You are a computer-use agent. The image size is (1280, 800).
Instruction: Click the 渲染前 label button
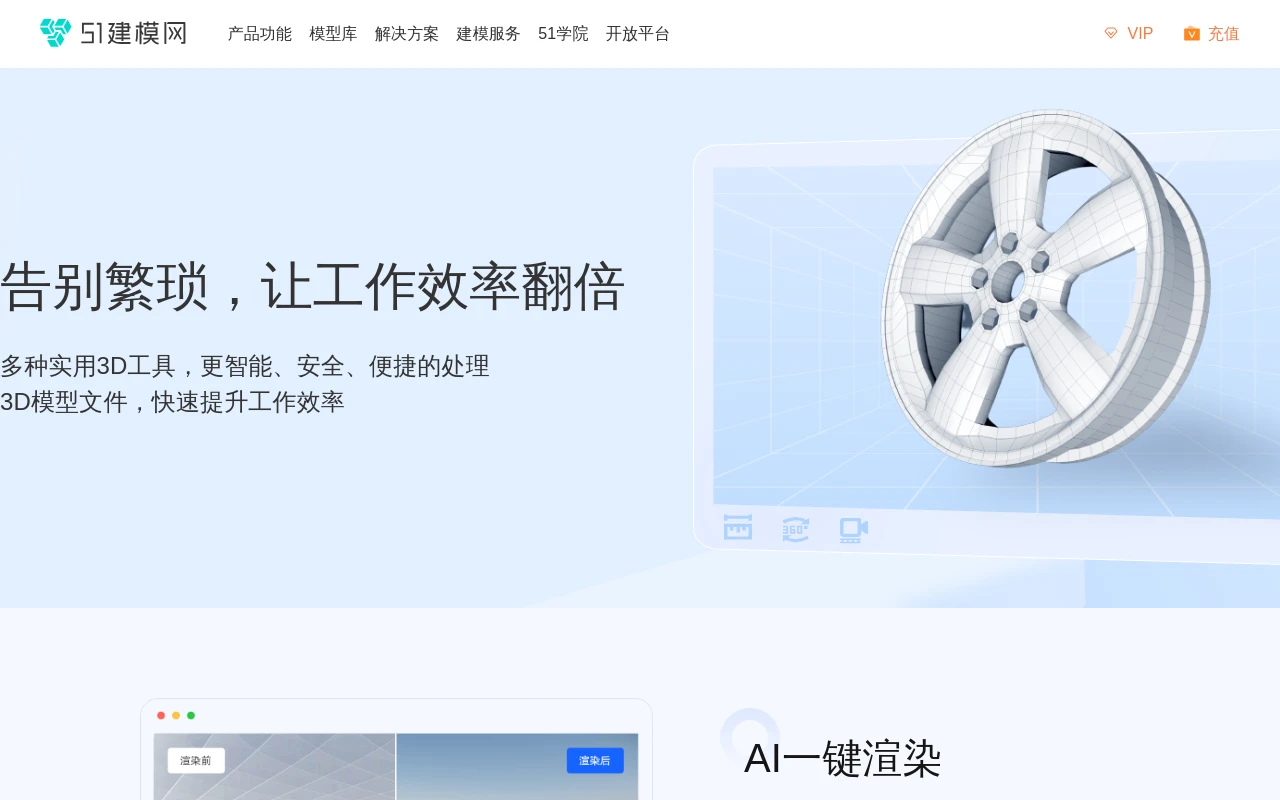[195, 761]
